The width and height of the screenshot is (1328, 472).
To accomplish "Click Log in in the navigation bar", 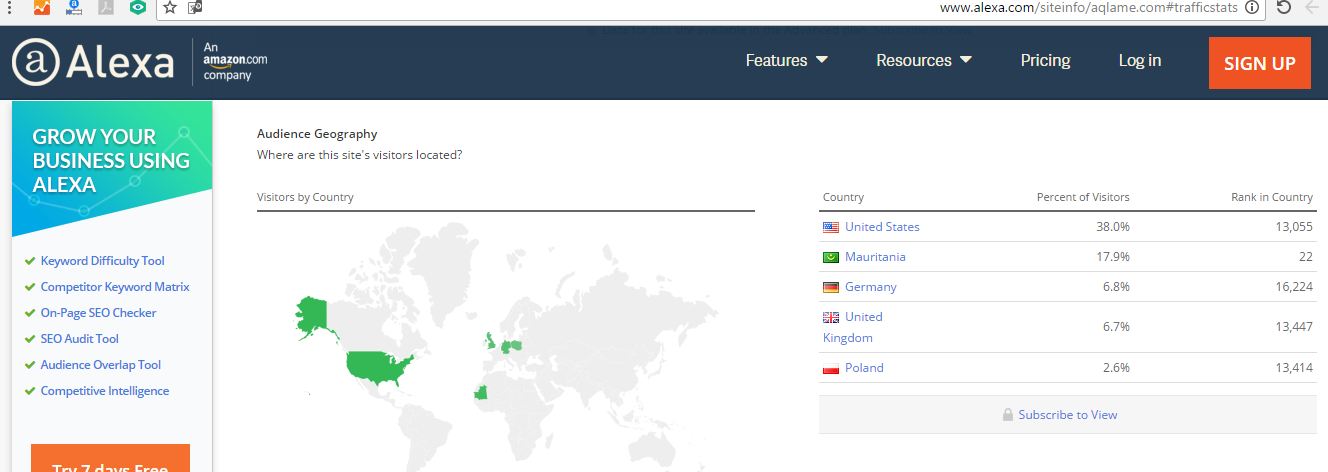I will [x=1140, y=61].
